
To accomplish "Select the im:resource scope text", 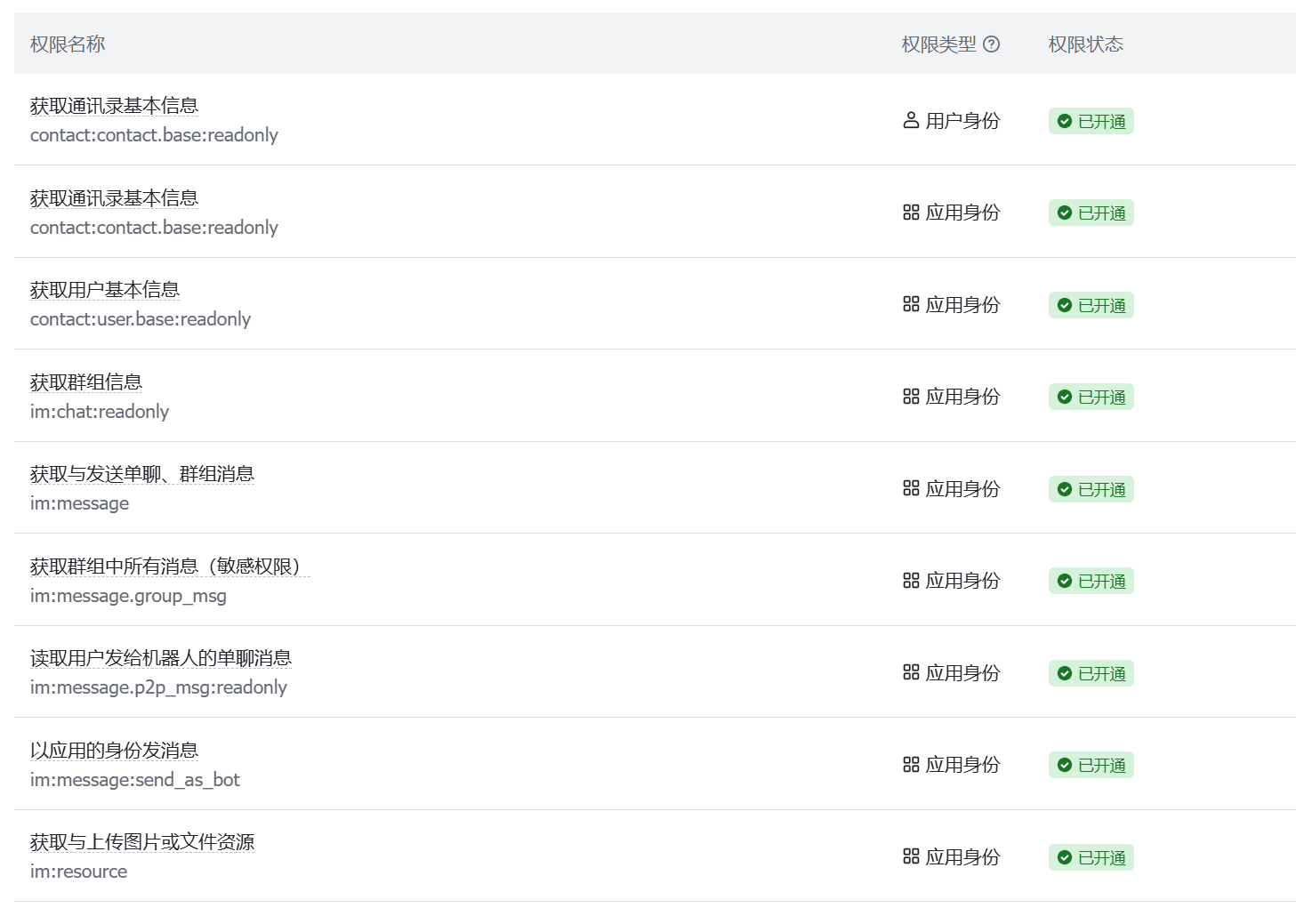I will [78, 872].
